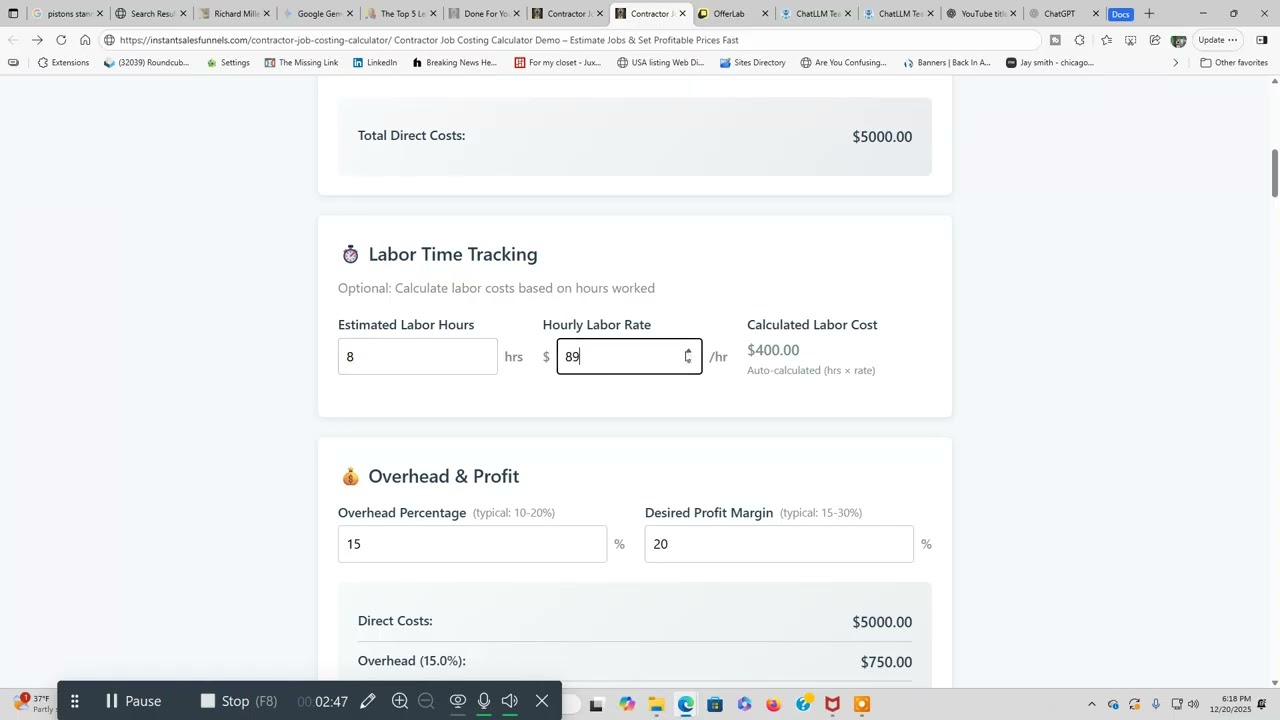This screenshot has height=720, width=1280.
Task: Click the zoom in magnifier in recorder bar
Action: (400, 701)
